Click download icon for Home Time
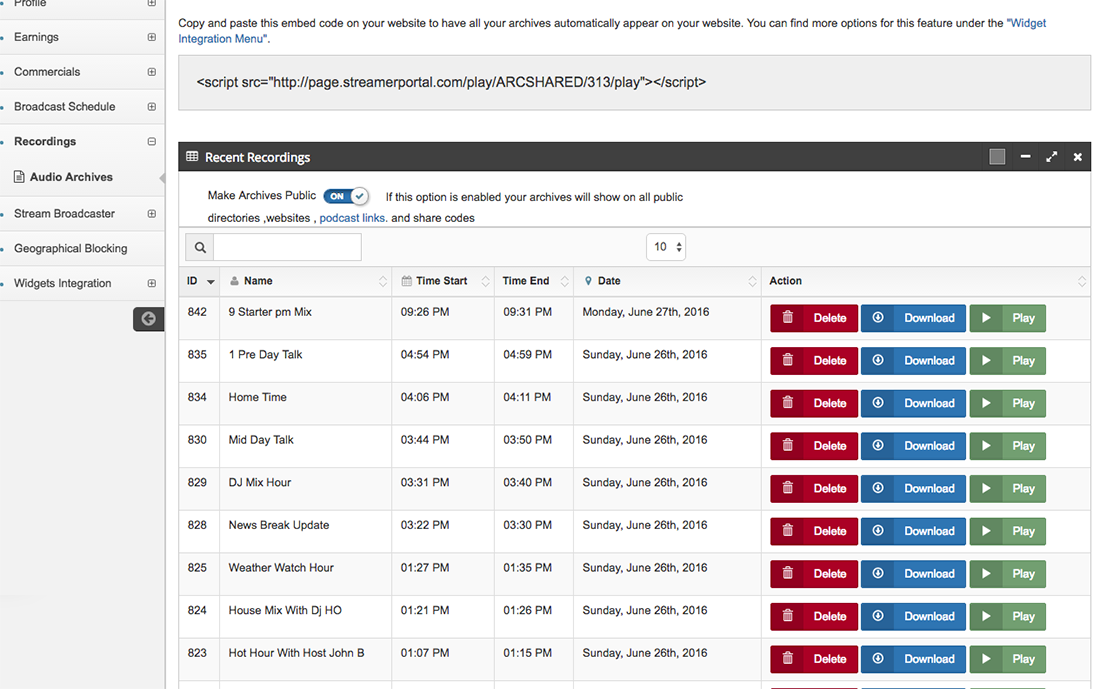Viewport: 1100px width, 689px height. (878, 403)
